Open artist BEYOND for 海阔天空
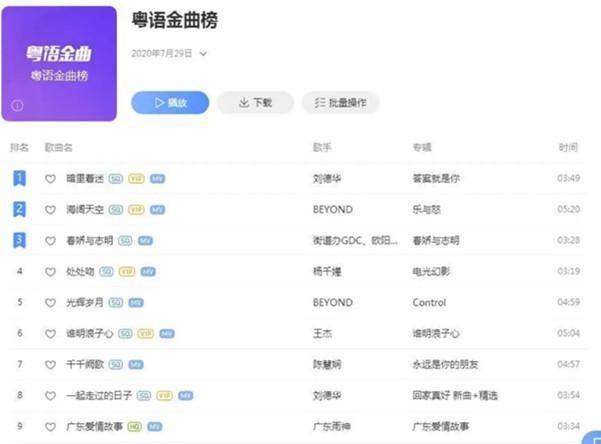Screen dimensions: 601x444 point(333,210)
